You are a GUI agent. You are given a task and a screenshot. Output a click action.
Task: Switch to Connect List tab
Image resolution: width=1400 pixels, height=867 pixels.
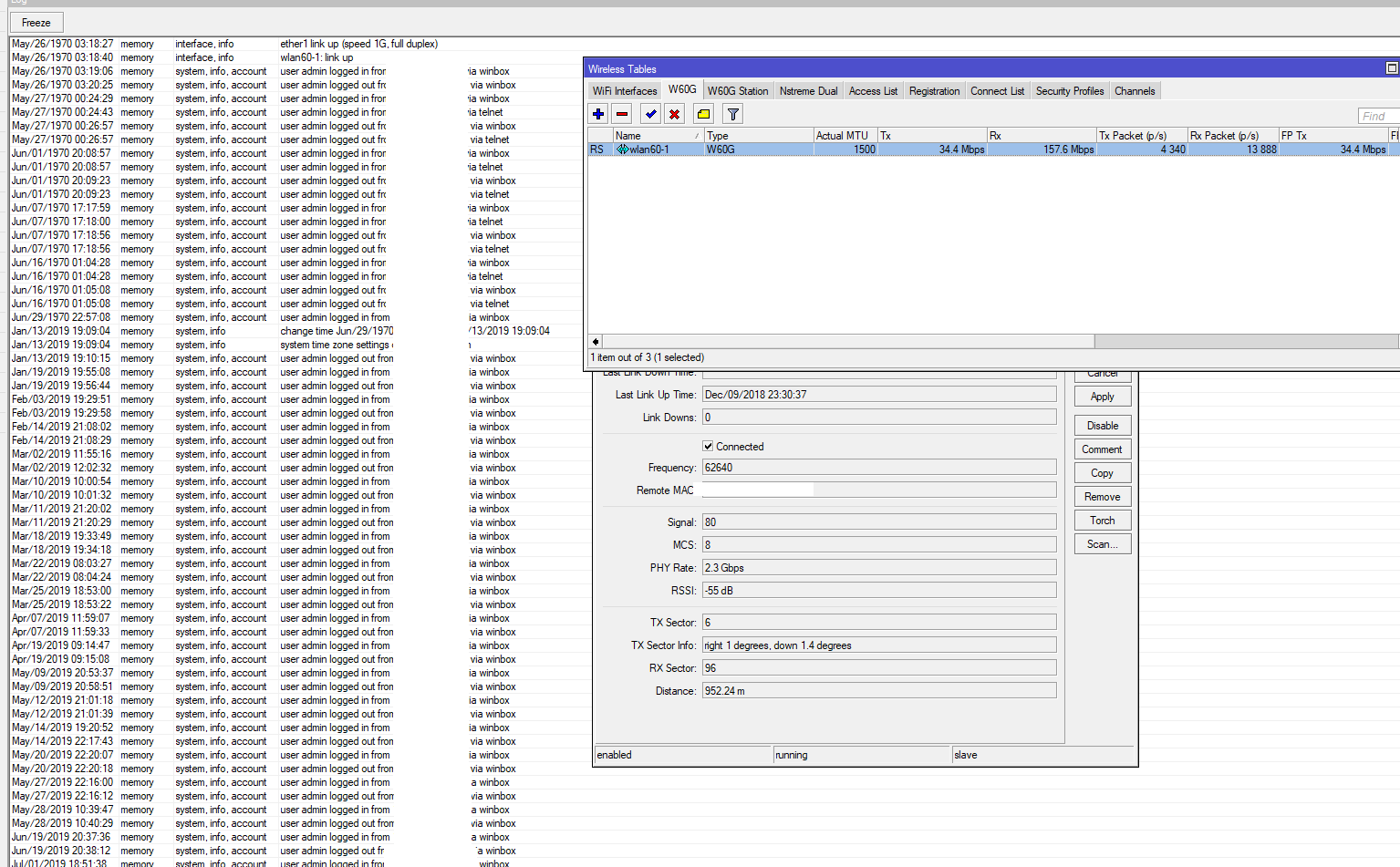pos(997,91)
